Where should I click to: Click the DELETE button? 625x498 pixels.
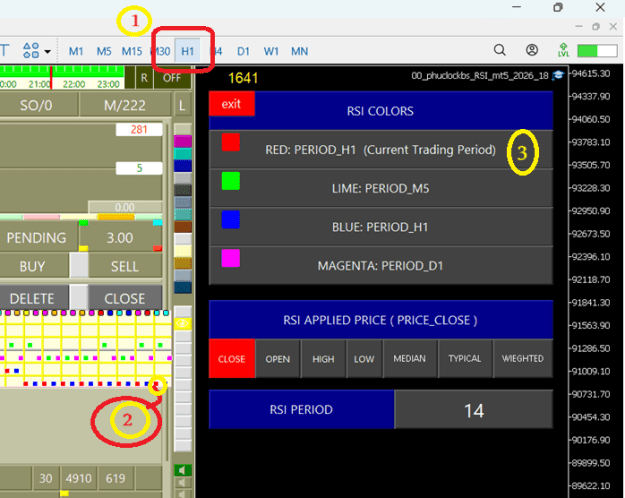(x=33, y=299)
